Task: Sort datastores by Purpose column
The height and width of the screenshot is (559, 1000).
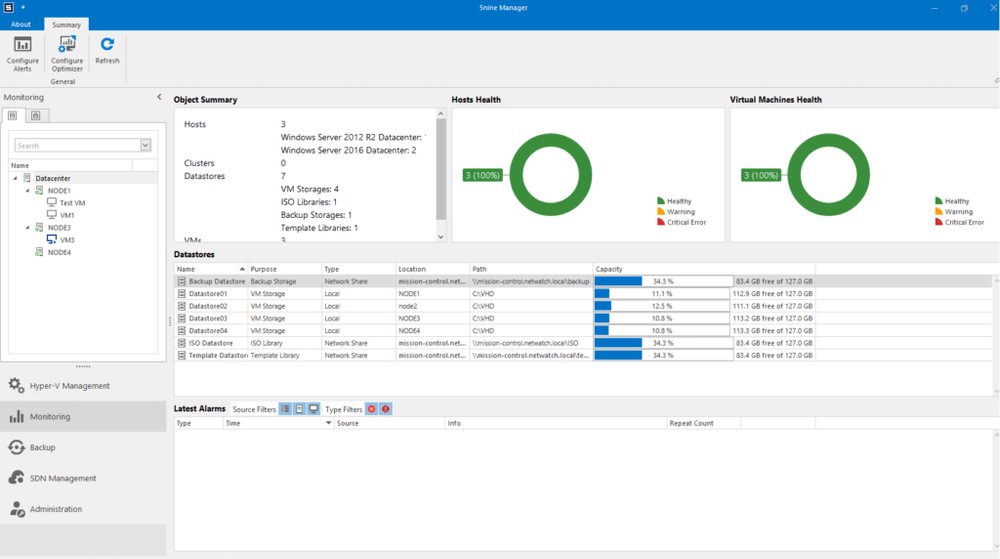Action: [284, 269]
